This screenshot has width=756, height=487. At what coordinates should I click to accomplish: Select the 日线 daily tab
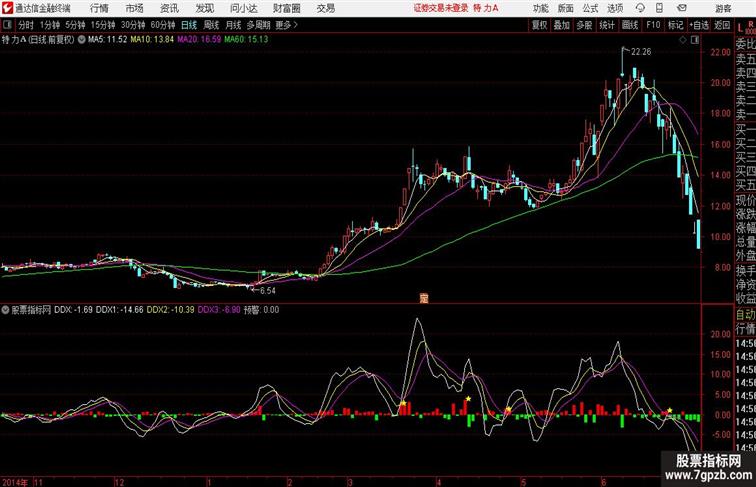pos(189,25)
